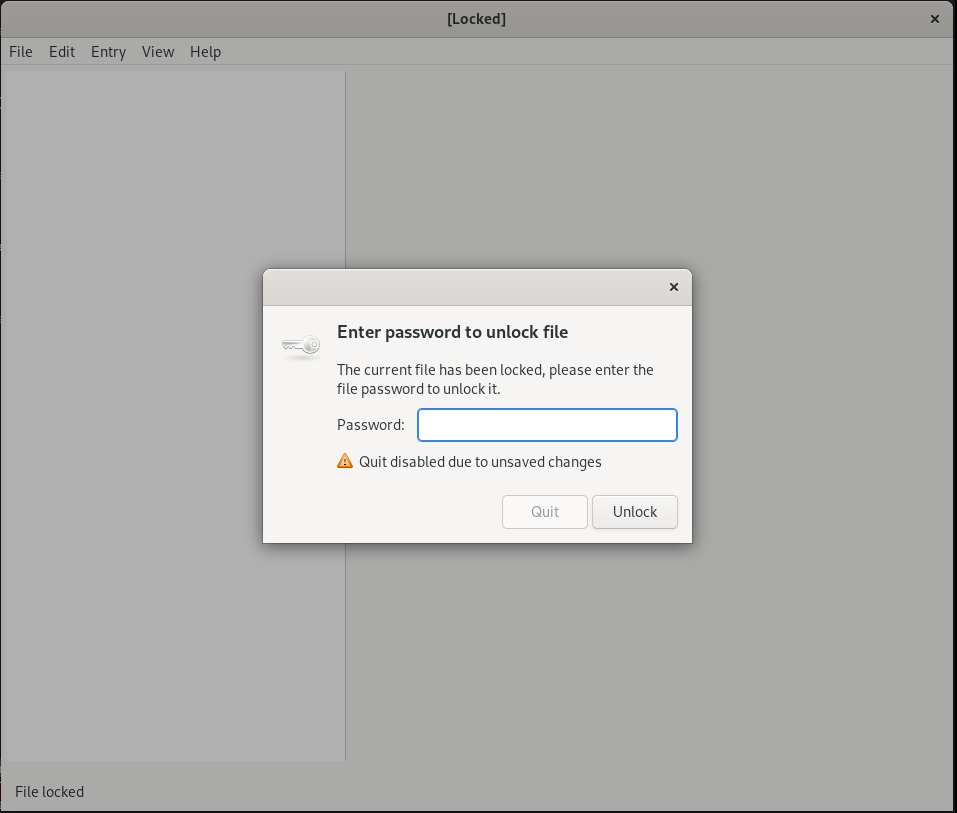Click the unlock dialog's blank title bar
Viewport: 957px width, 813px height.
point(460,287)
